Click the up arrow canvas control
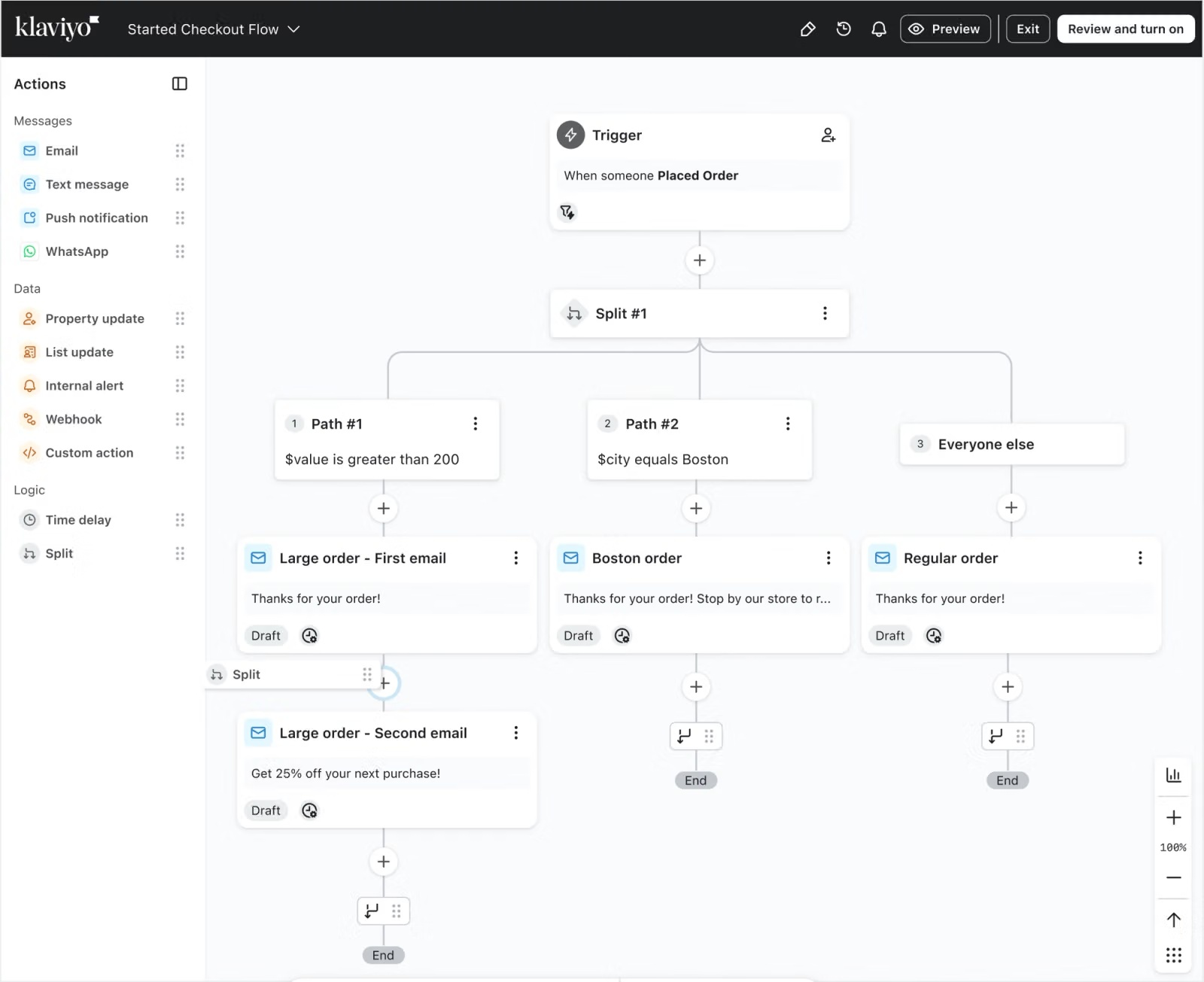Viewport: 1204px width, 982px height. pos(1173,920)
